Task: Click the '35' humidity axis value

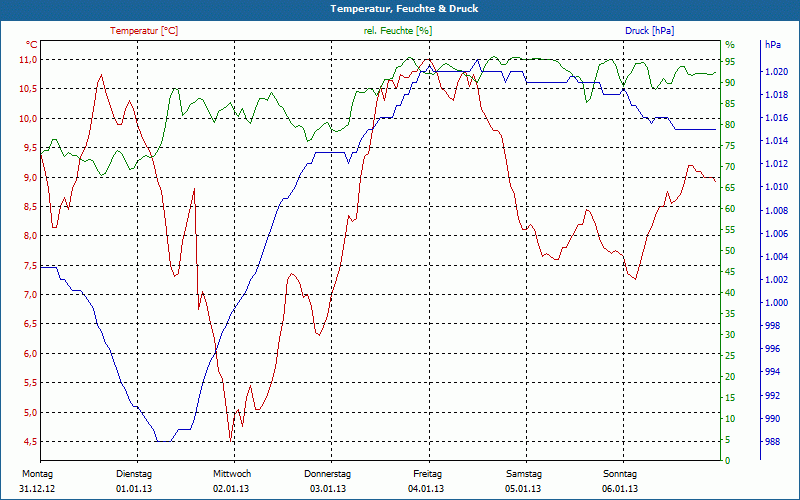Action: point(730,314)
